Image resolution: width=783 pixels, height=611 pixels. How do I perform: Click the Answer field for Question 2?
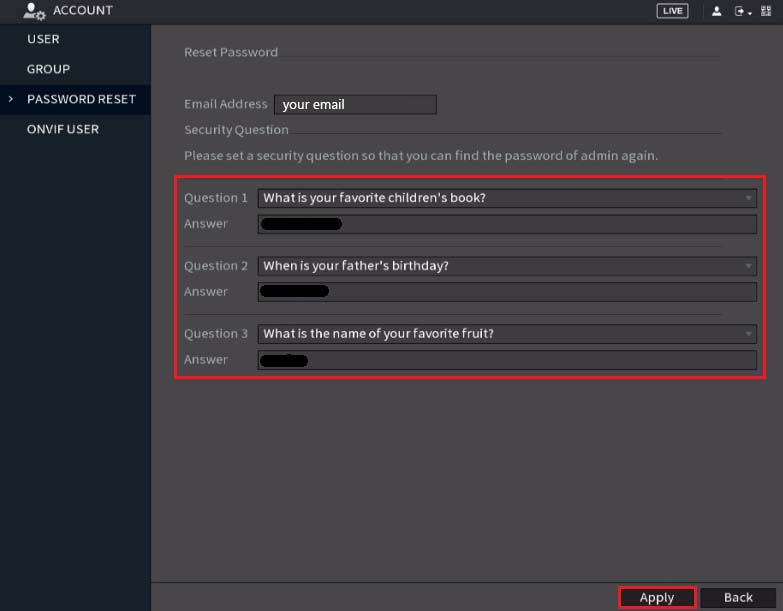tap(507, 292)
